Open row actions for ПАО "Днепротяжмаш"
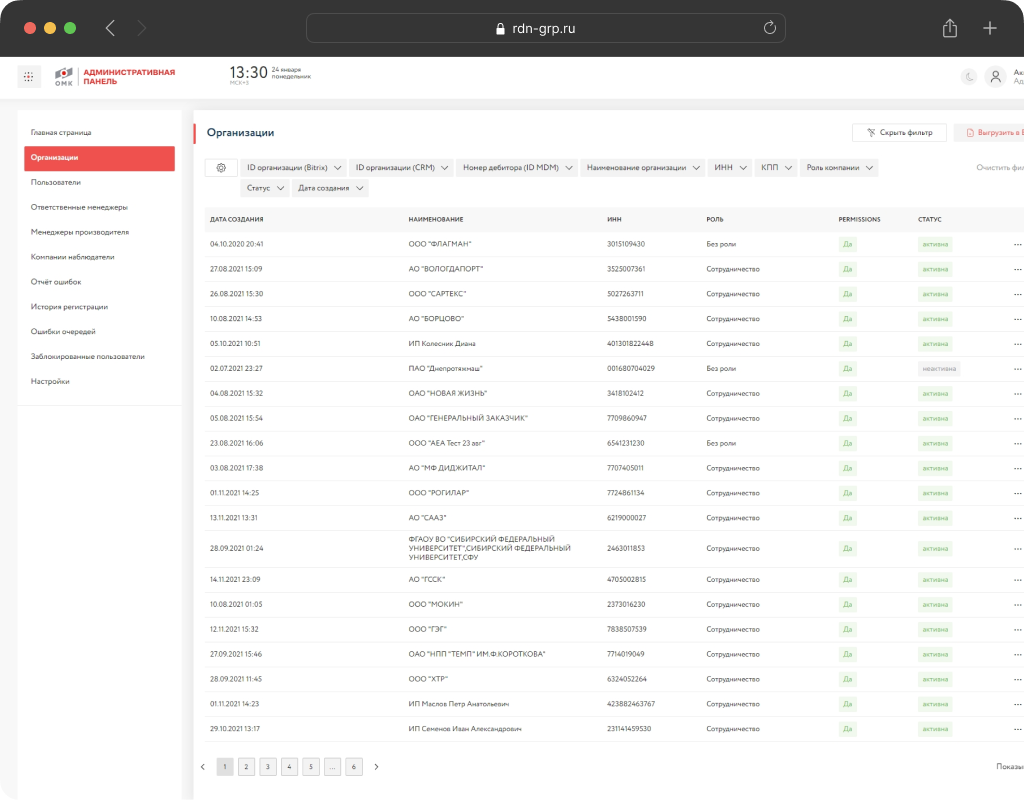Image resolution: width=1024 pixels, height=800 pixels. pos(1017,369)
